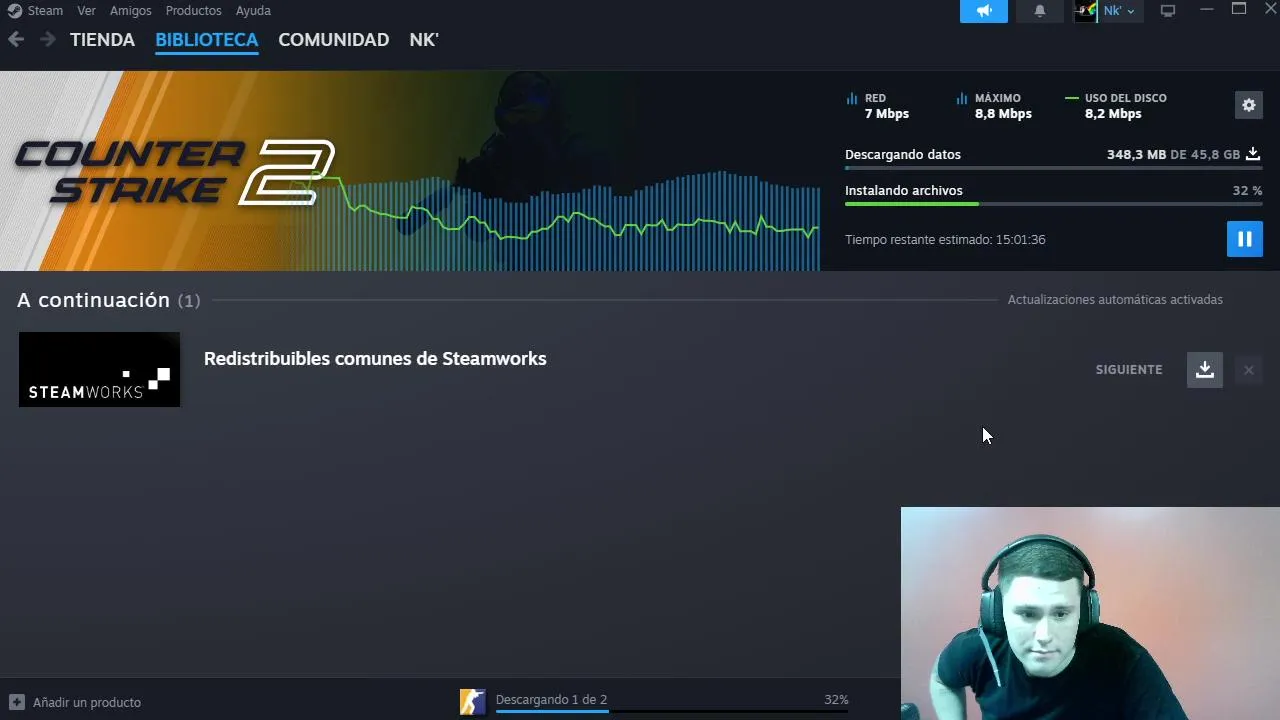The height and width of the screenshot is (720, 1280).
Task: Pause the Counter-Strike 2 download
Action: tap(1245, 239)
